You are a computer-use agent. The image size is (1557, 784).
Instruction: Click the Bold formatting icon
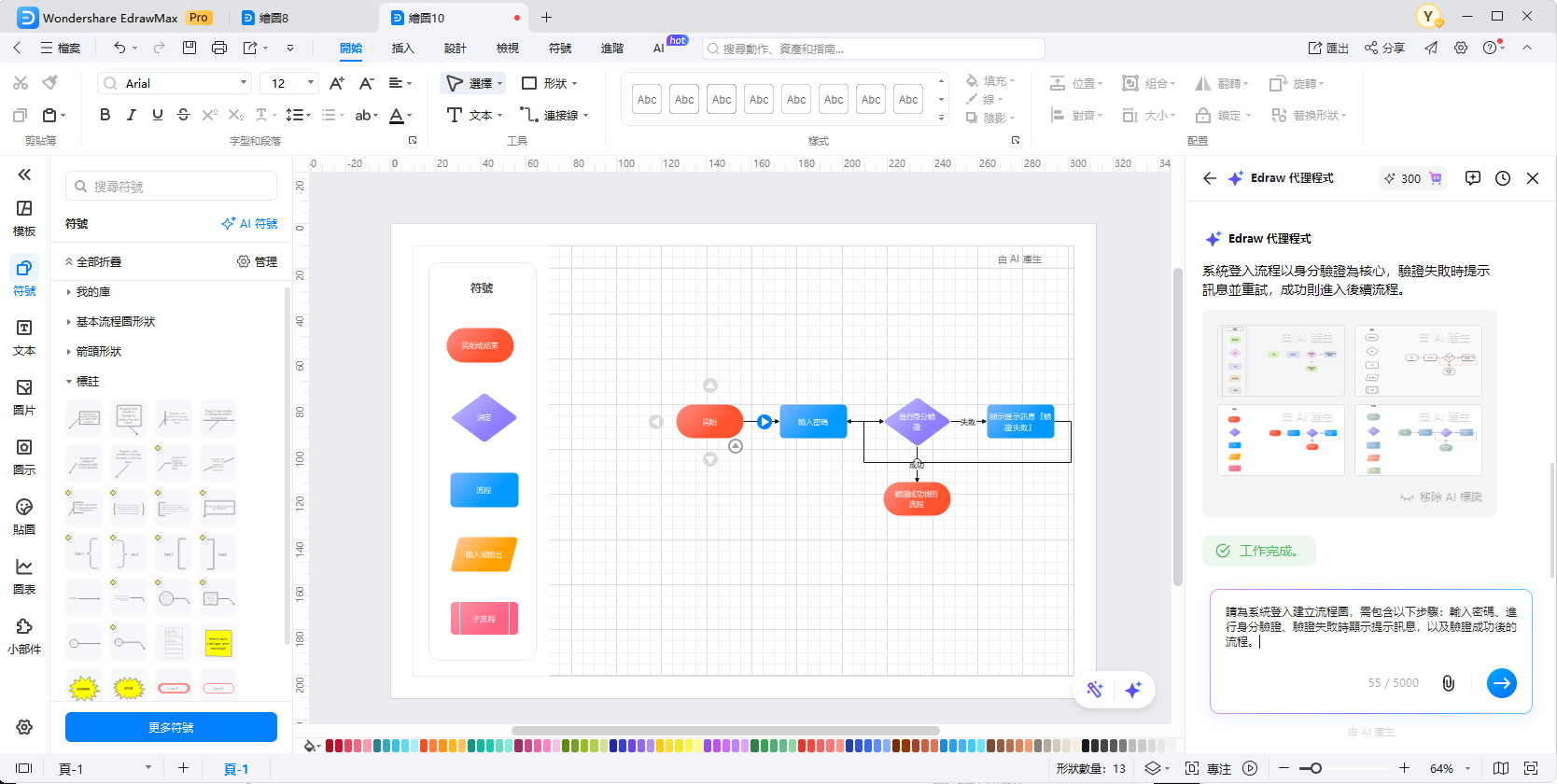(105, 115)
